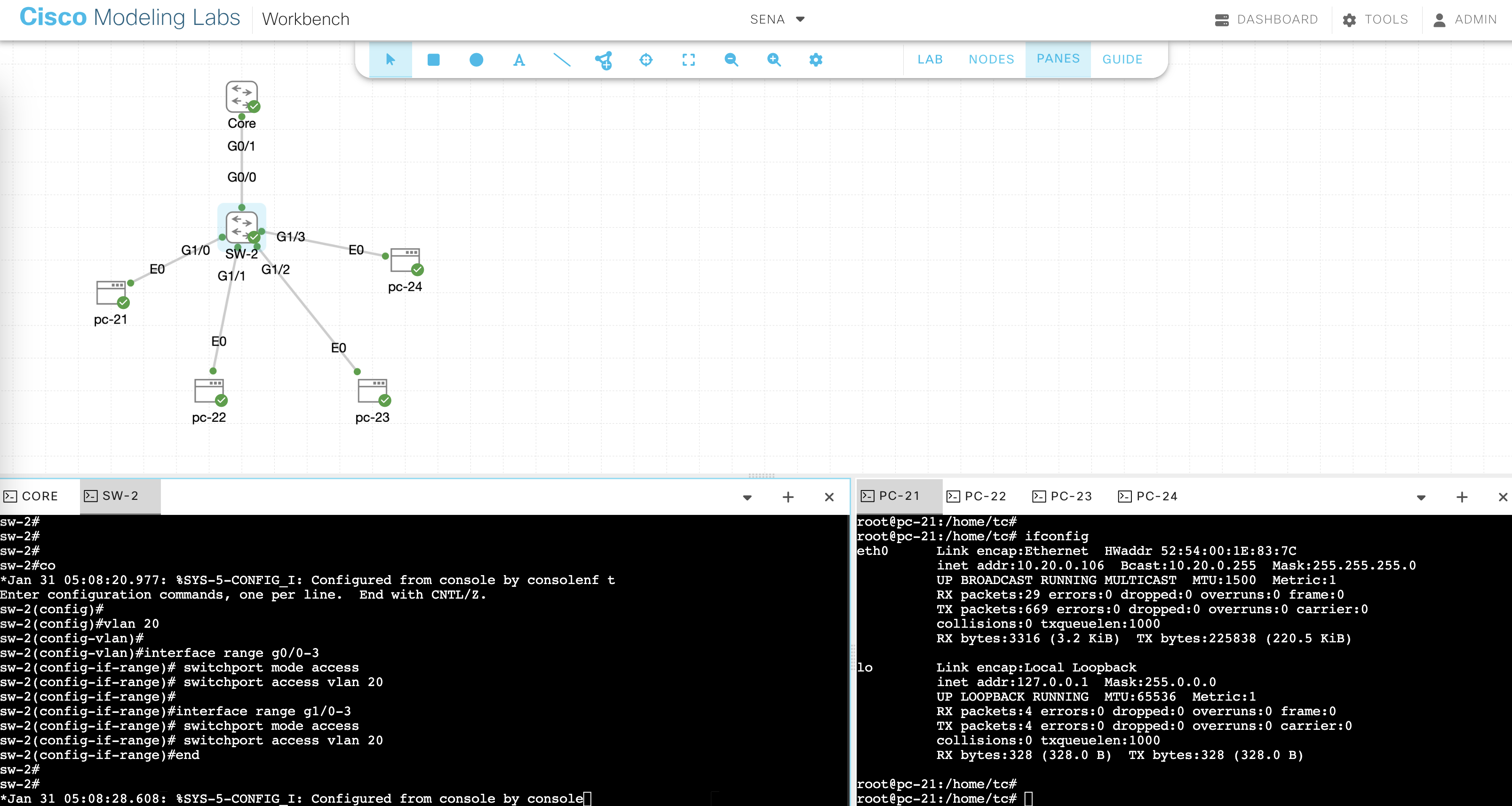Switch to PC-23 console tab
Screen dimensions: 1512x806
1062,496
